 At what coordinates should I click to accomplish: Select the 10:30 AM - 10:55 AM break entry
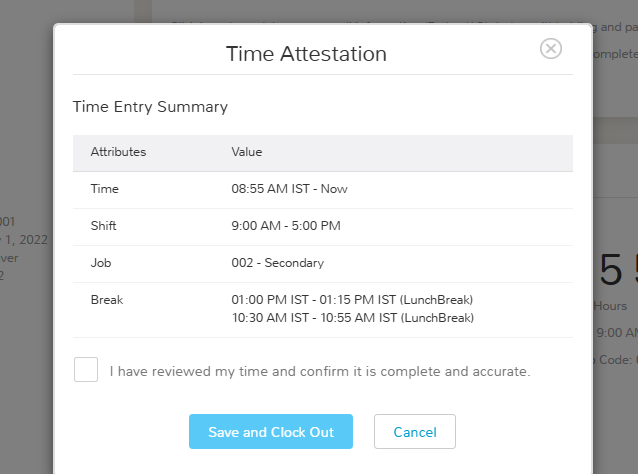pos(353,318)
